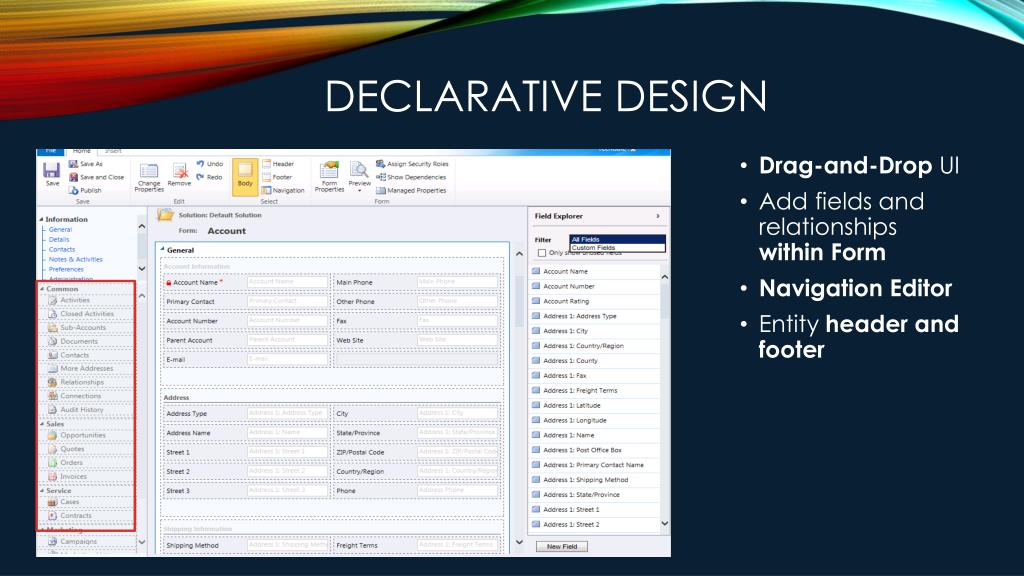Collapse the Service navigation group
The width and height of the screenshot is (1024, 576).
tap(42, 490)
